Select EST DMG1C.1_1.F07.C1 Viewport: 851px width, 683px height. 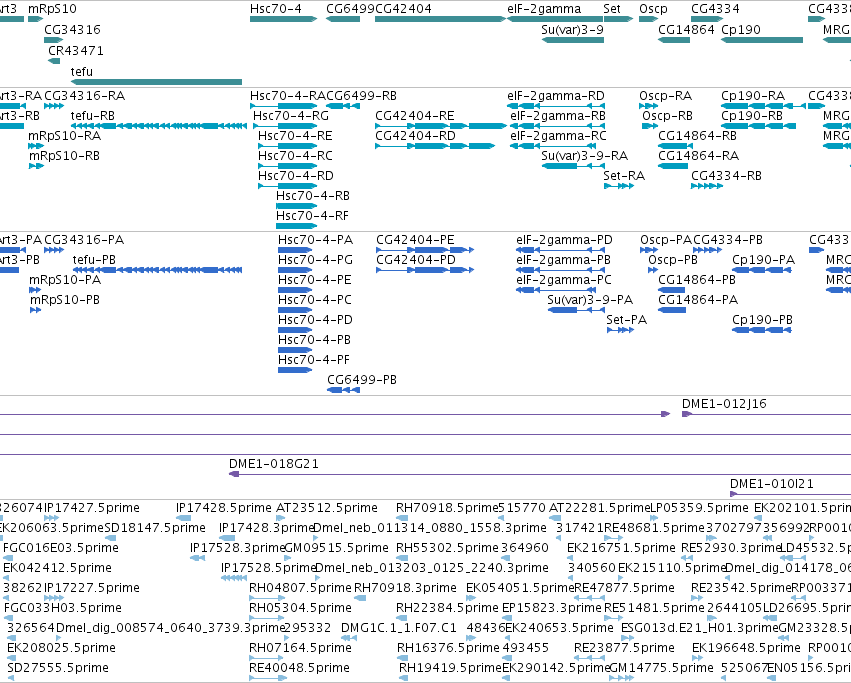[x=399, y=628]
